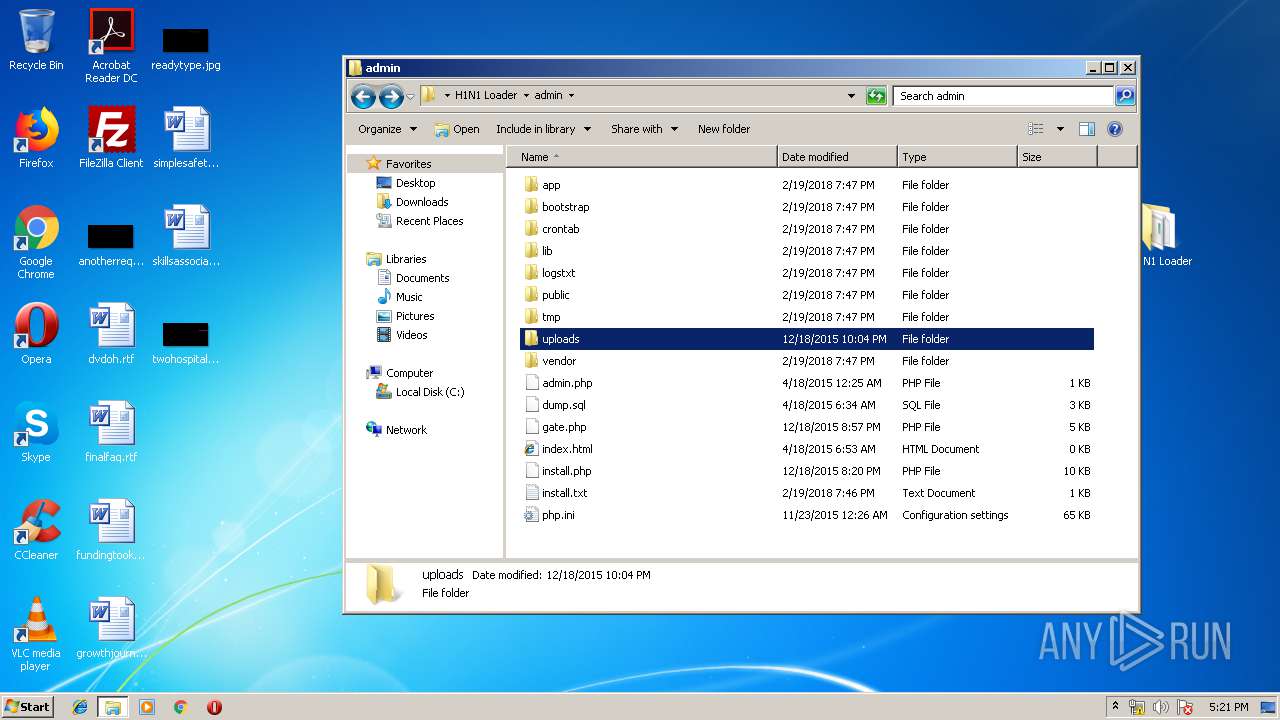Expand the views options arrow

point(1060,129)
